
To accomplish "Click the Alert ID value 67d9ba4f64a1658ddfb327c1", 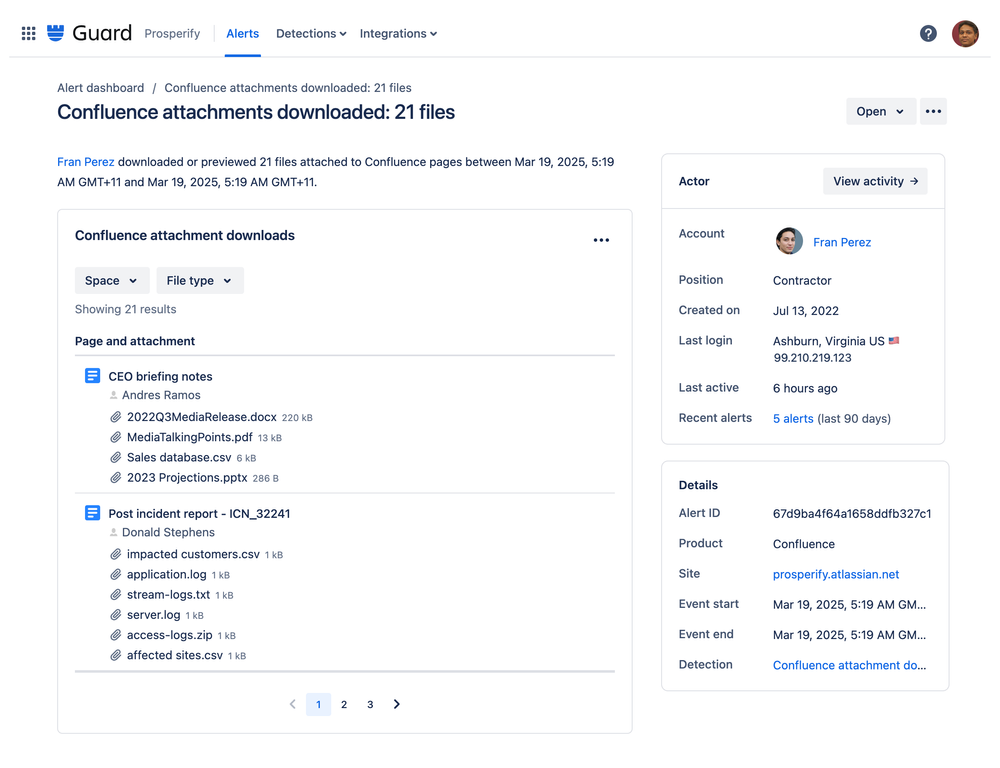I will [x=852, y=513].
